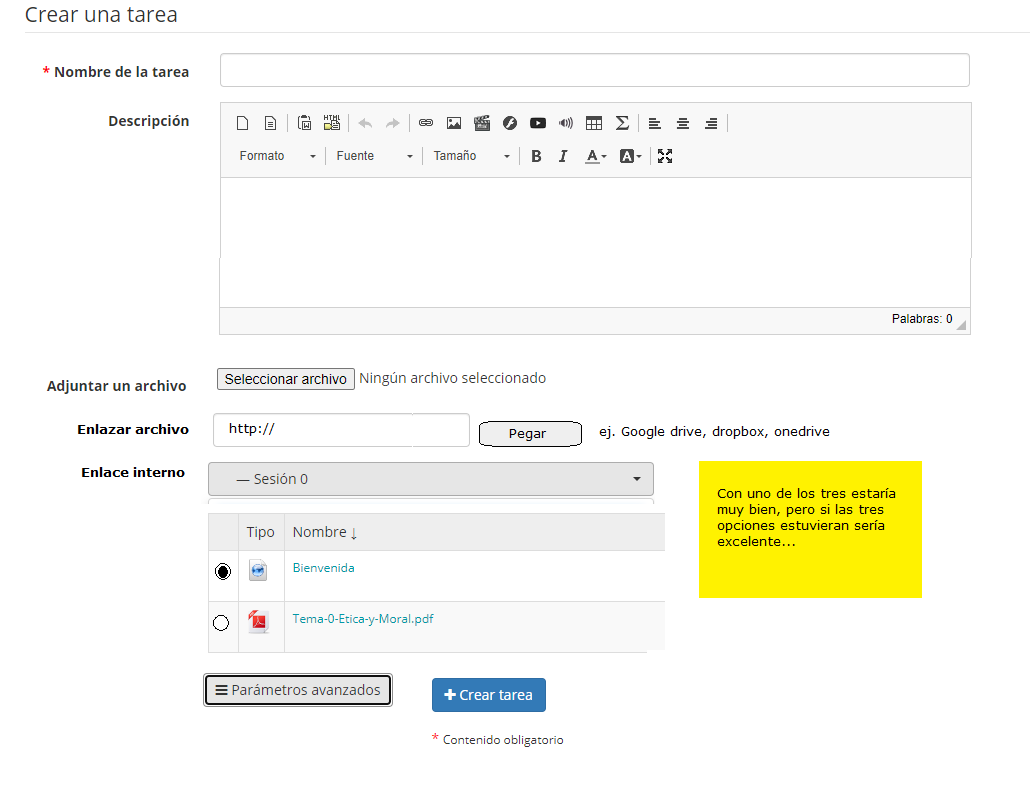Align text left in the editor
The image size is (1030, 790).
pos(655,123)
